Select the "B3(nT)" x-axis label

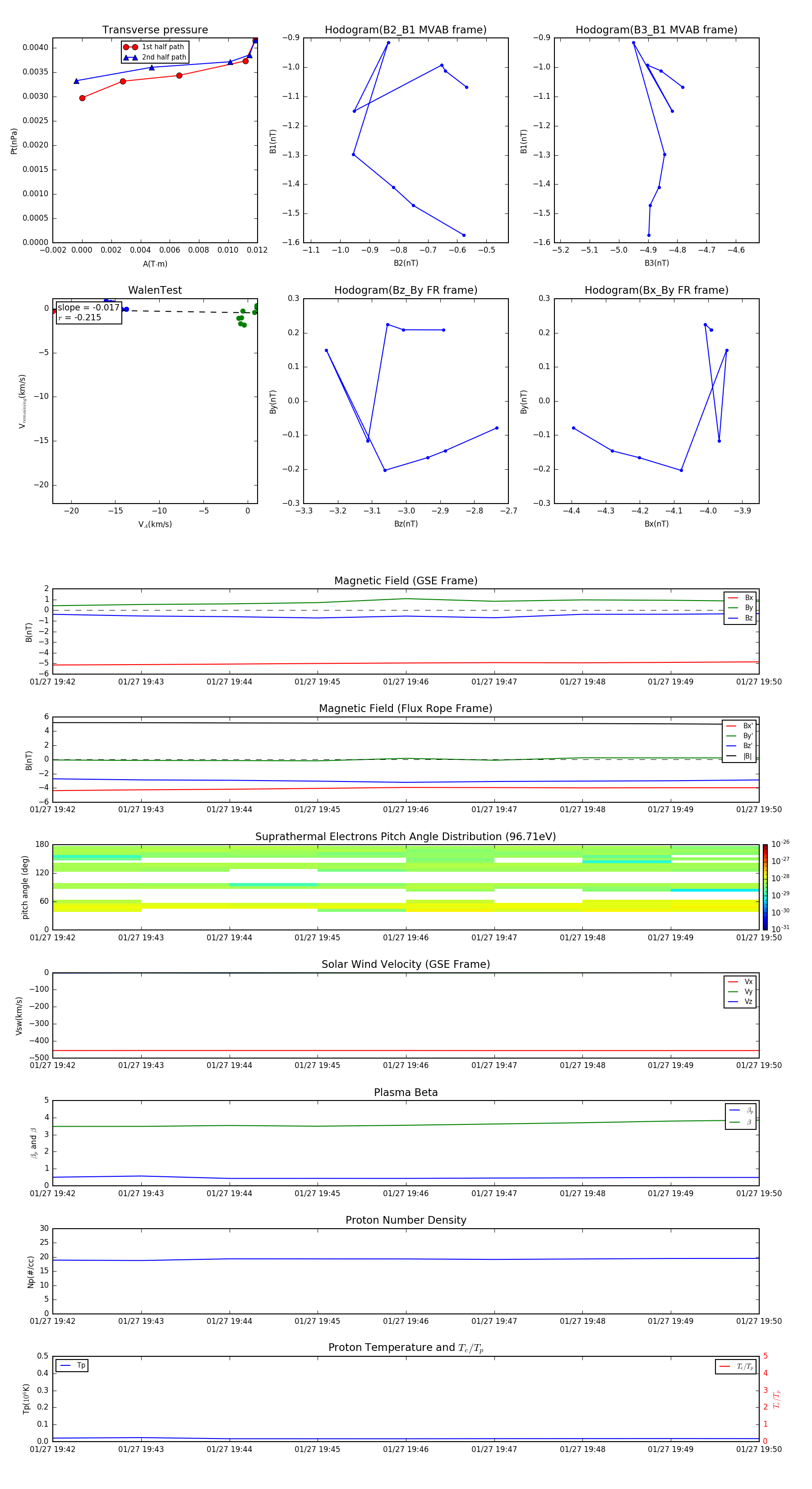pos(656,263)
